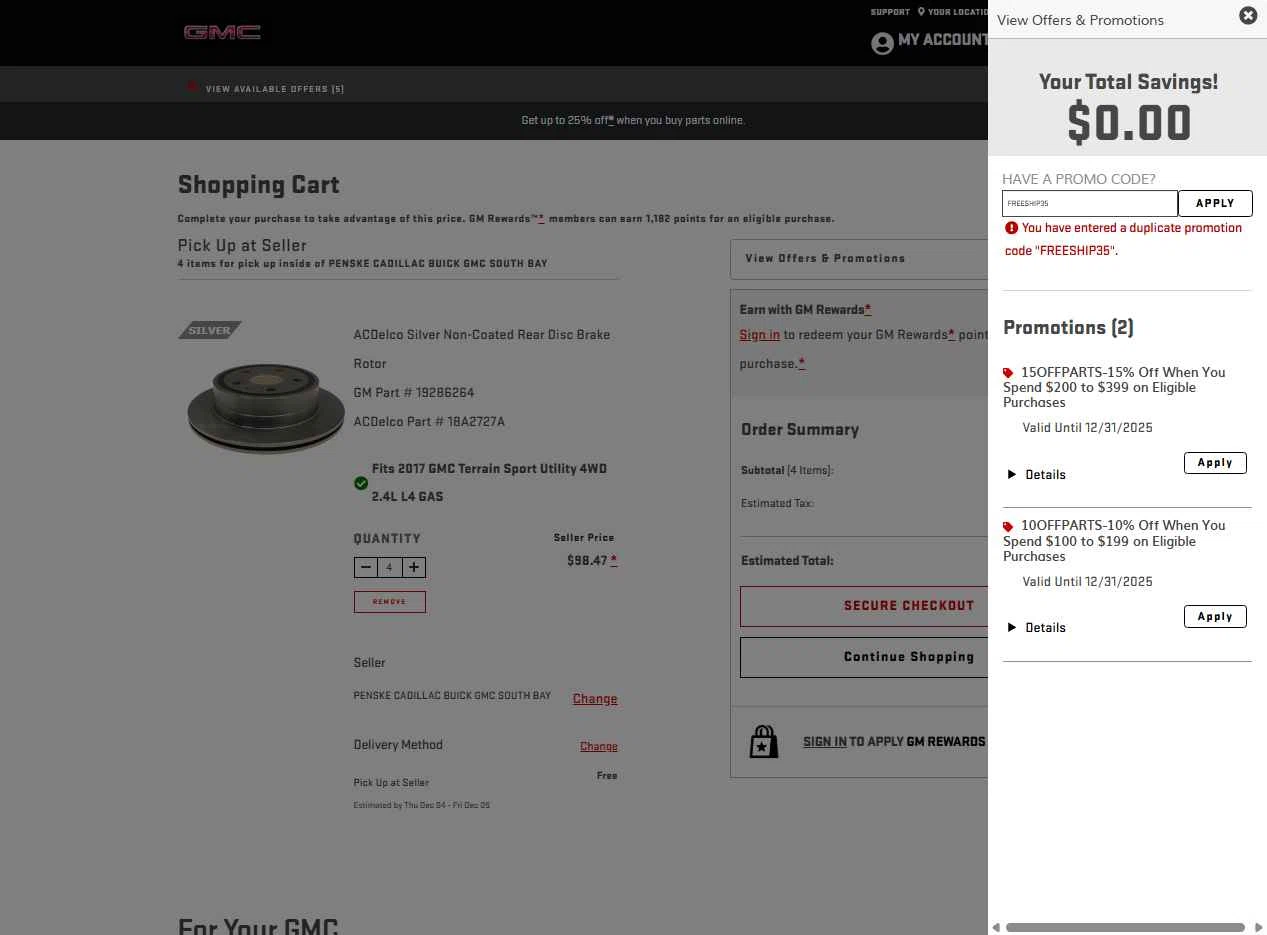Click the $98.47 seller price
The width and height of the screenshot is (1267, 935).
pos(587,561)
